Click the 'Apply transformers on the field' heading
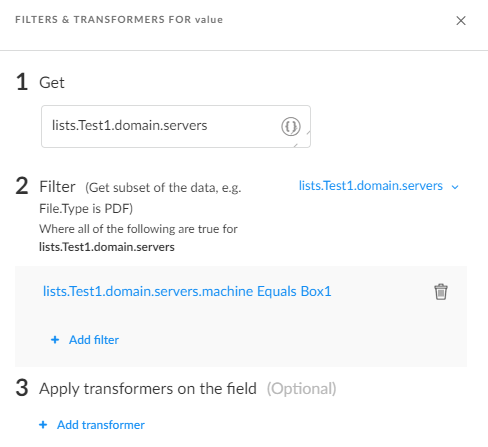The height and width of the screenshot is (447, 488). (148, 389)
